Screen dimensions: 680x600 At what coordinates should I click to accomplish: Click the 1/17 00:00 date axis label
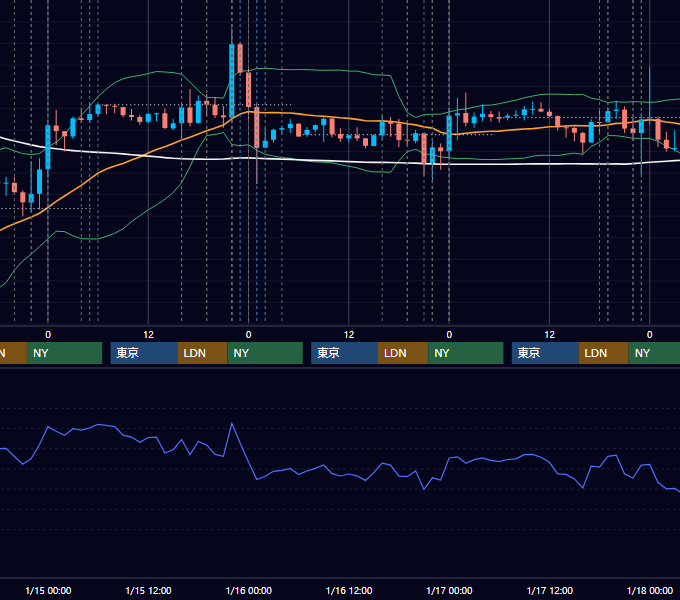click(x=449, y=590)
